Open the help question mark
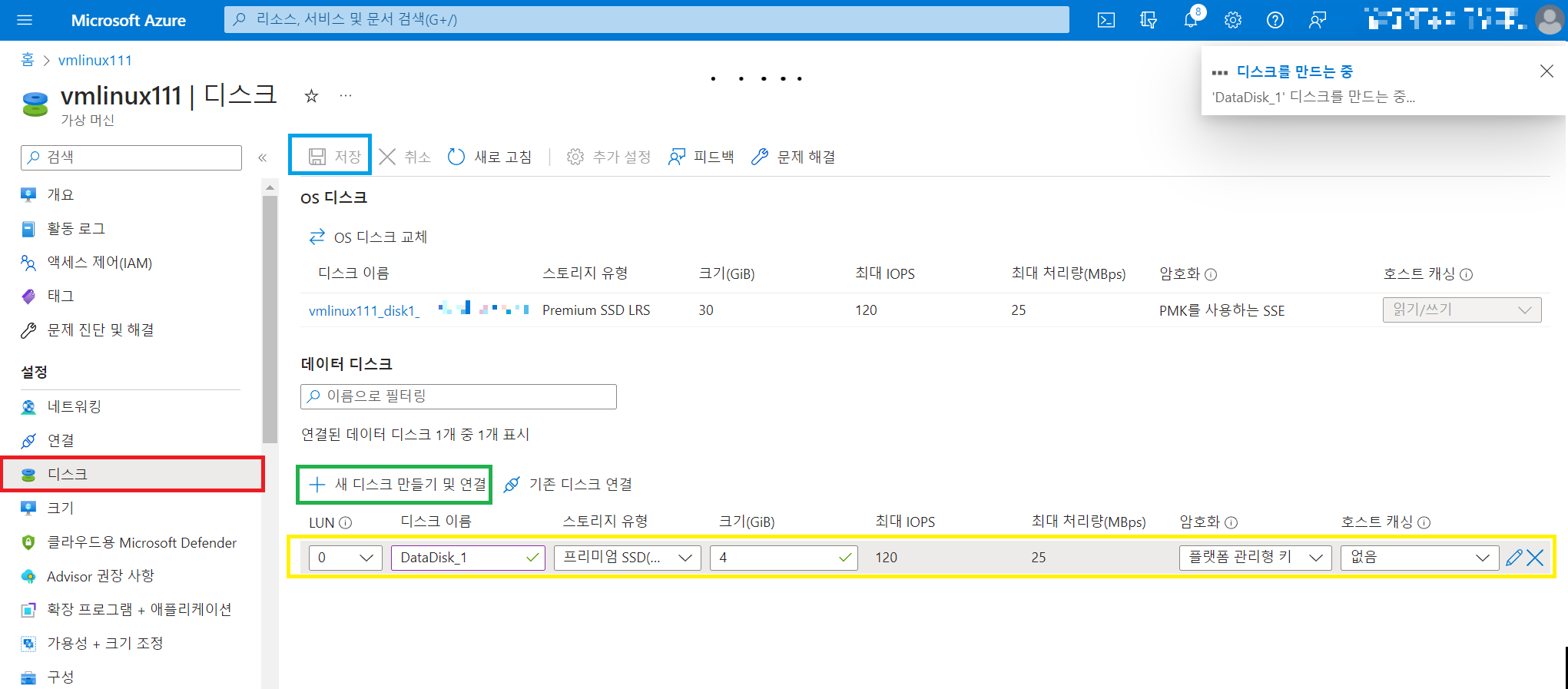Image resolution: width=1568 pixels, height=689 pixels. coord(1275,20)
